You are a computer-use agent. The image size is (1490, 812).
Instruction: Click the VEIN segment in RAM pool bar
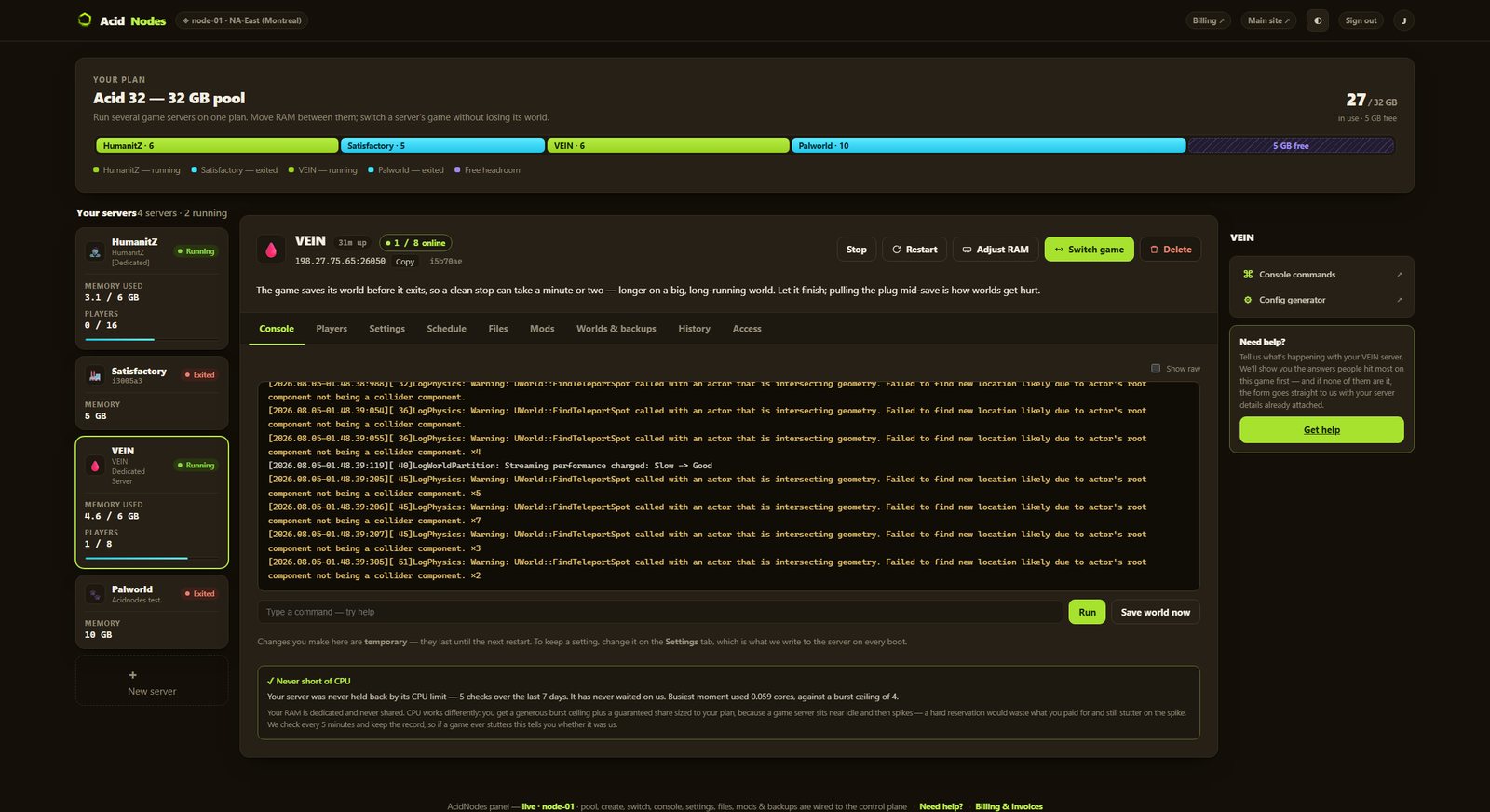click(668, 146)
